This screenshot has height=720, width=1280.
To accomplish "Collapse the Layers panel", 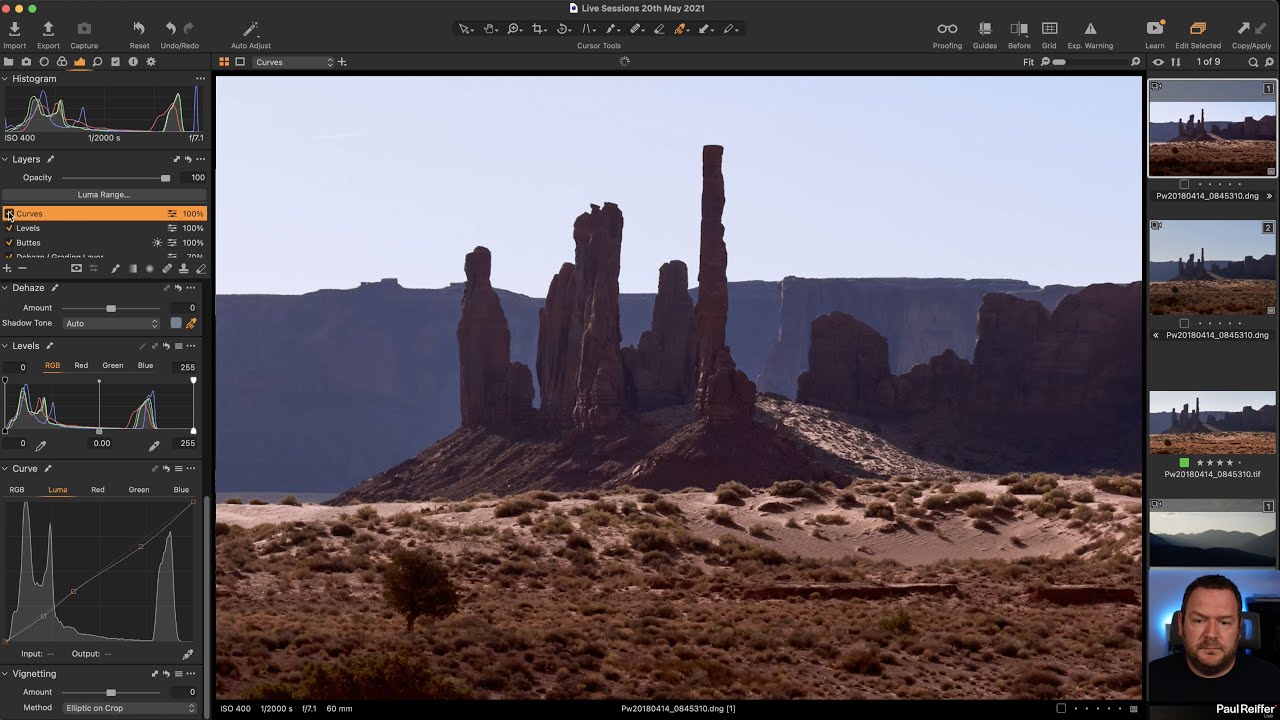I will click(5, 159).
